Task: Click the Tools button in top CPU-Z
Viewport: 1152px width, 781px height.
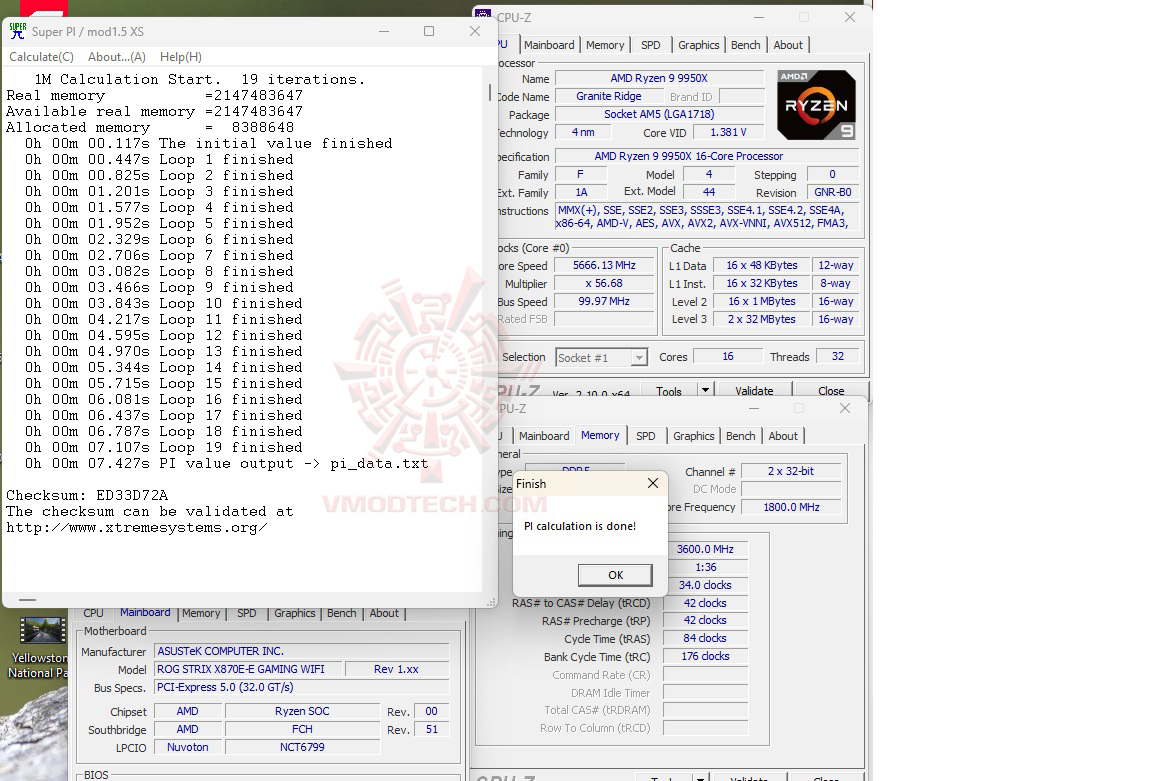Action: pyautogui.click(x=669, y=391)
